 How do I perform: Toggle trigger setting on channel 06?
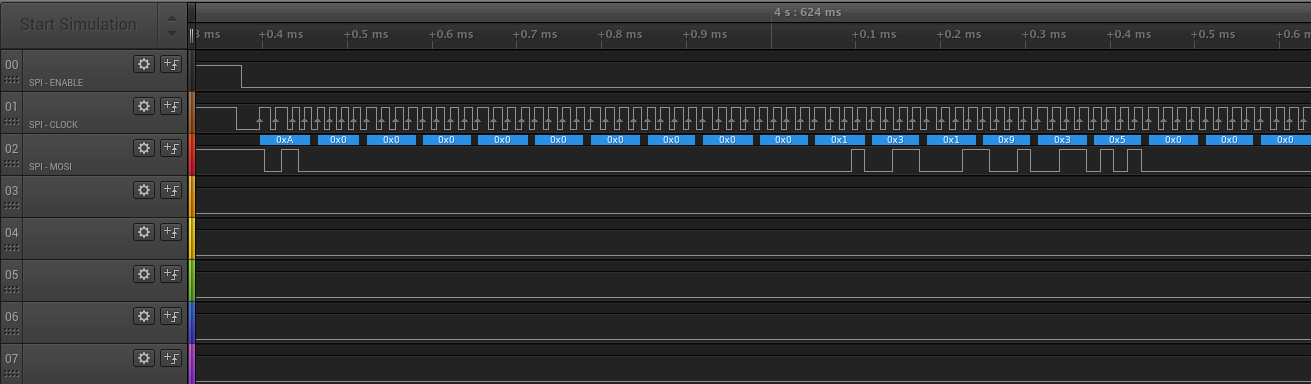(171, 316)
